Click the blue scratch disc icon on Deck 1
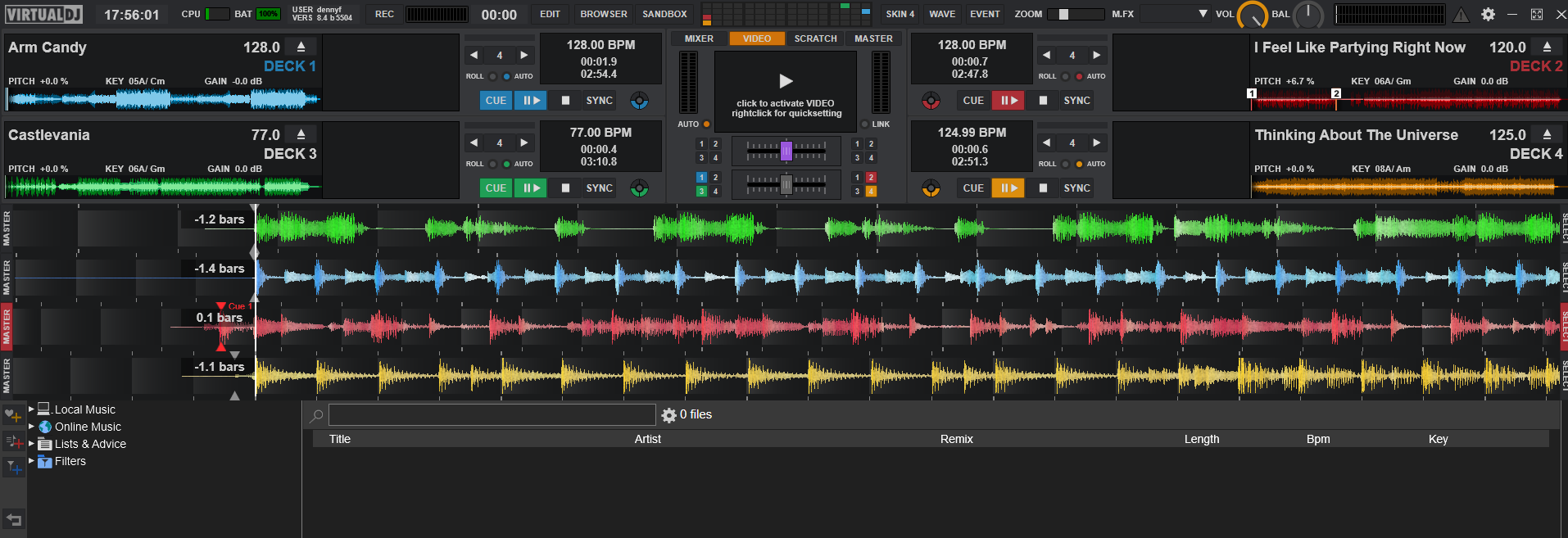 tap(639, 101)
